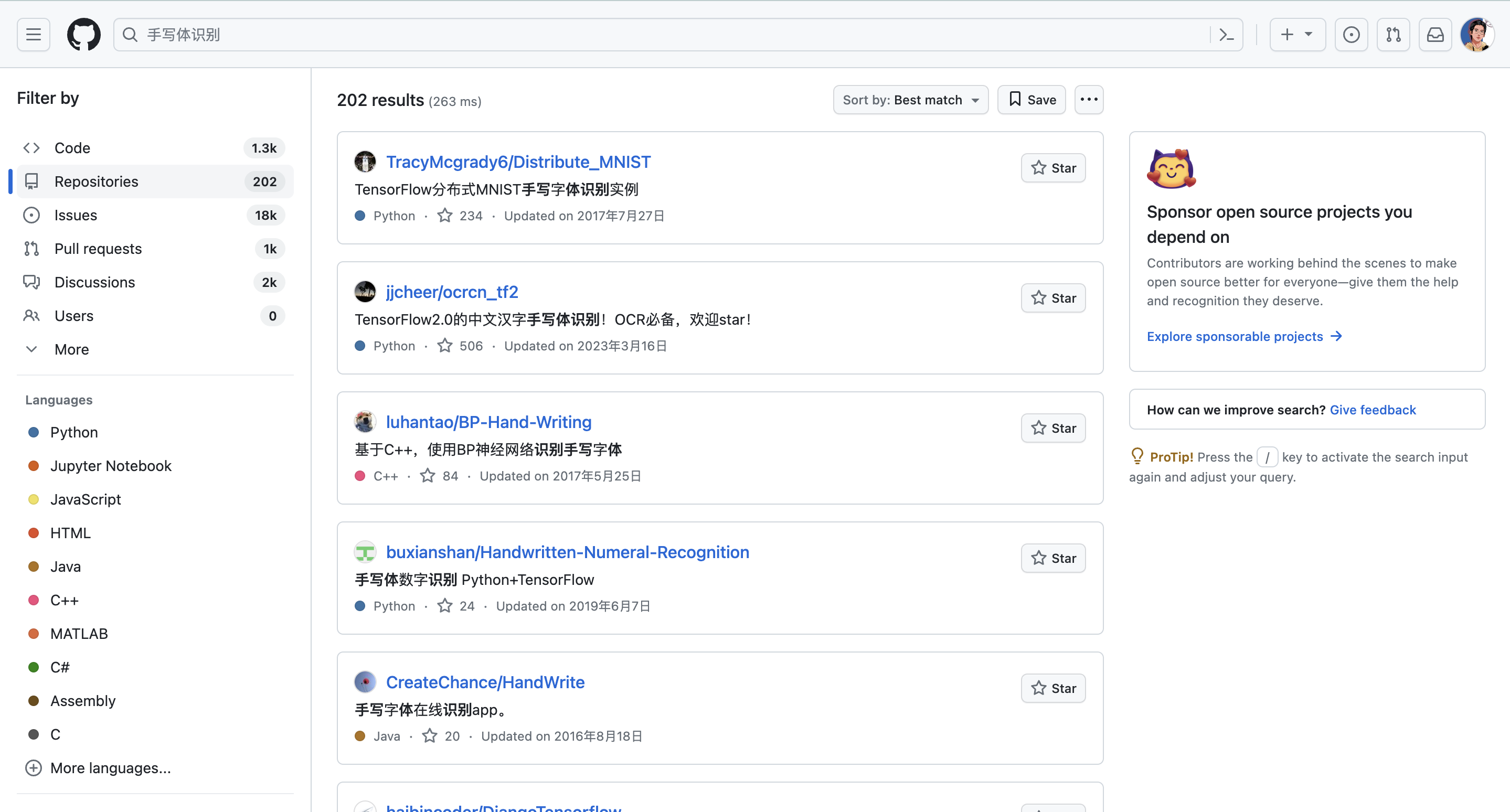Click the buxianshan owner avatar
The width and height of the screenshot is (1510, 812).
(x=365, y=552)
